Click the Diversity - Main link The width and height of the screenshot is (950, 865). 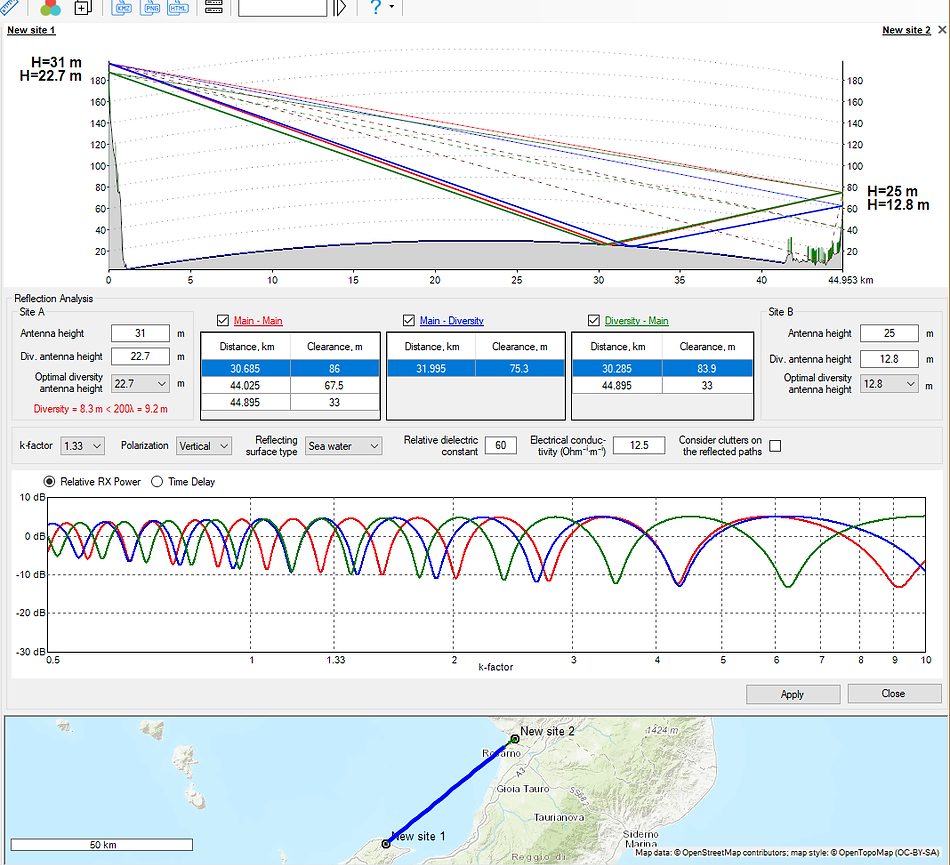[x=636, y=320]
